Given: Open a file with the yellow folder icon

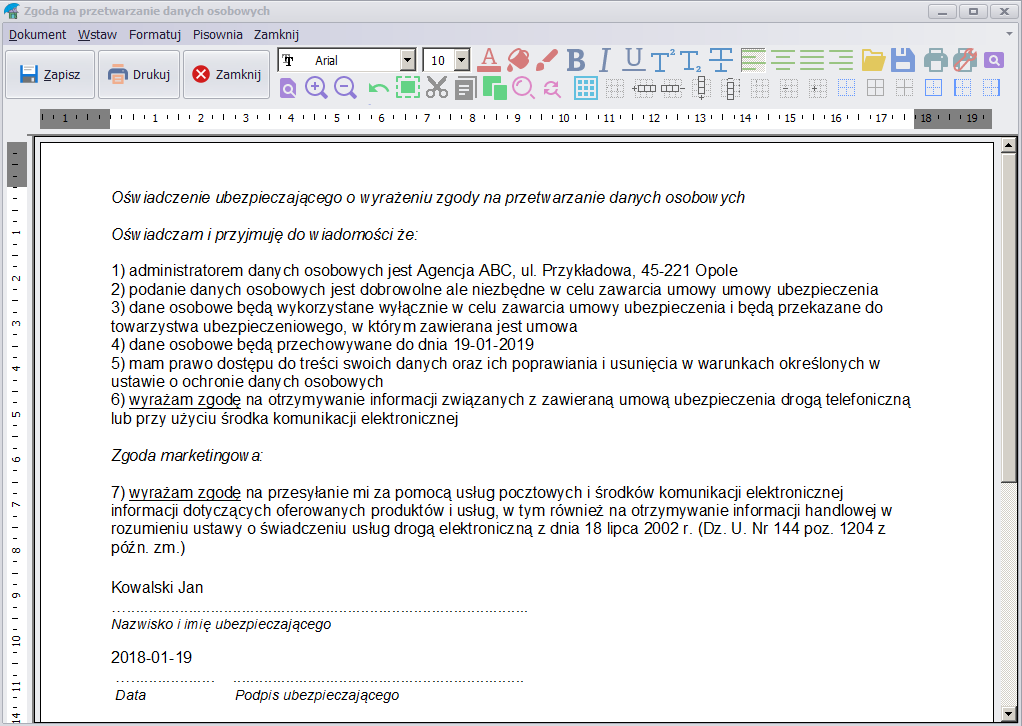Looking at the screenshot, I should 873,61.
